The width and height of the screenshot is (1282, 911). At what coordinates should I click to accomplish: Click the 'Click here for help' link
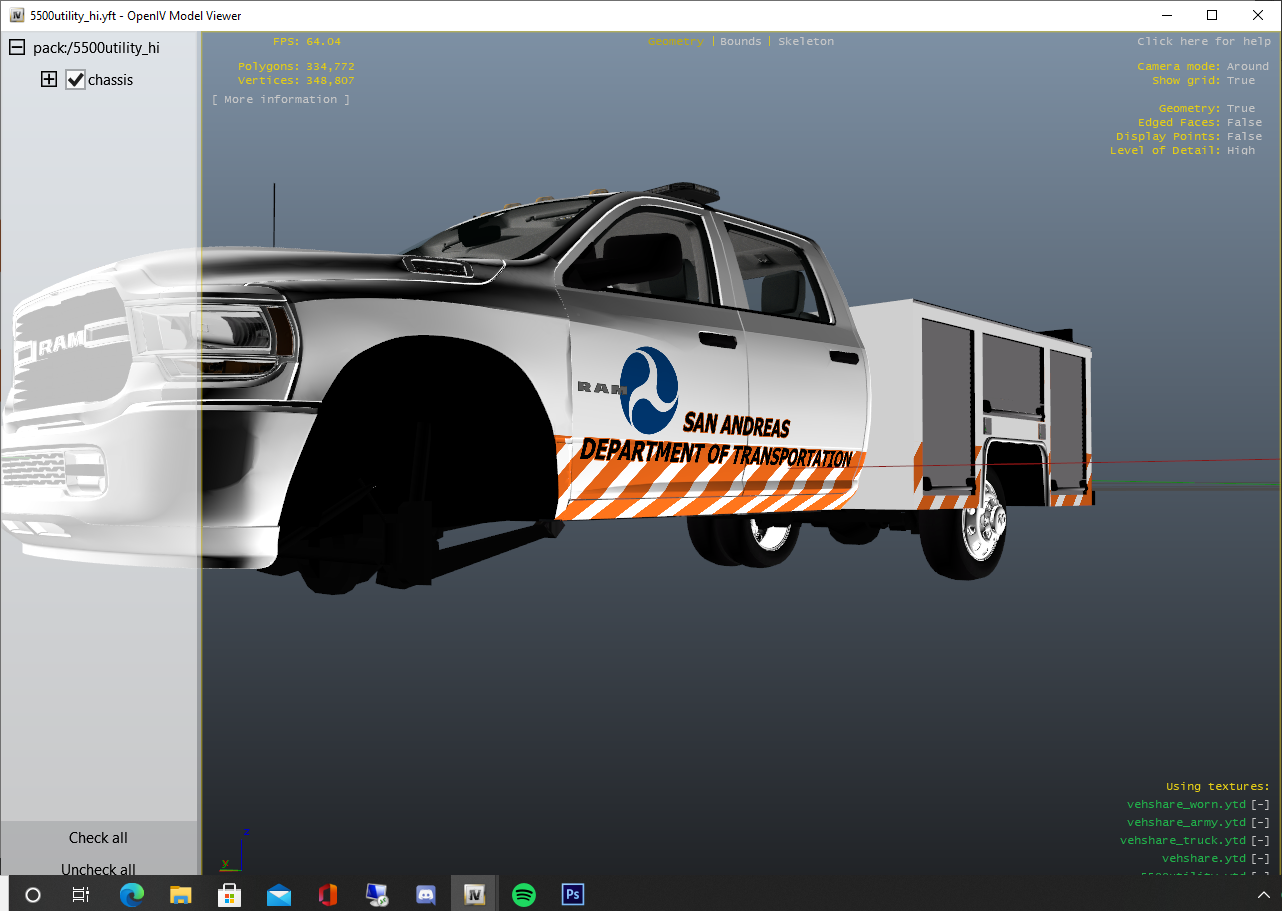point(1203,42)
